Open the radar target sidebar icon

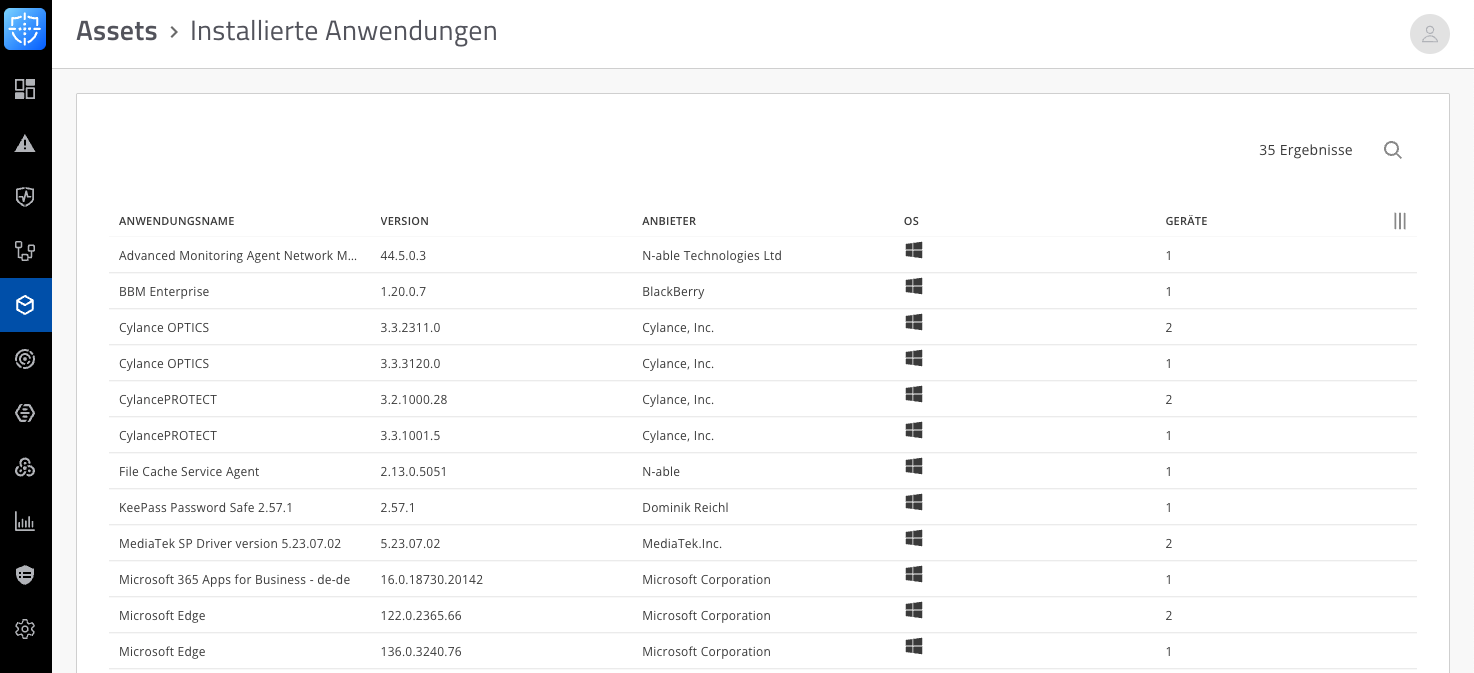coord(25,359)
